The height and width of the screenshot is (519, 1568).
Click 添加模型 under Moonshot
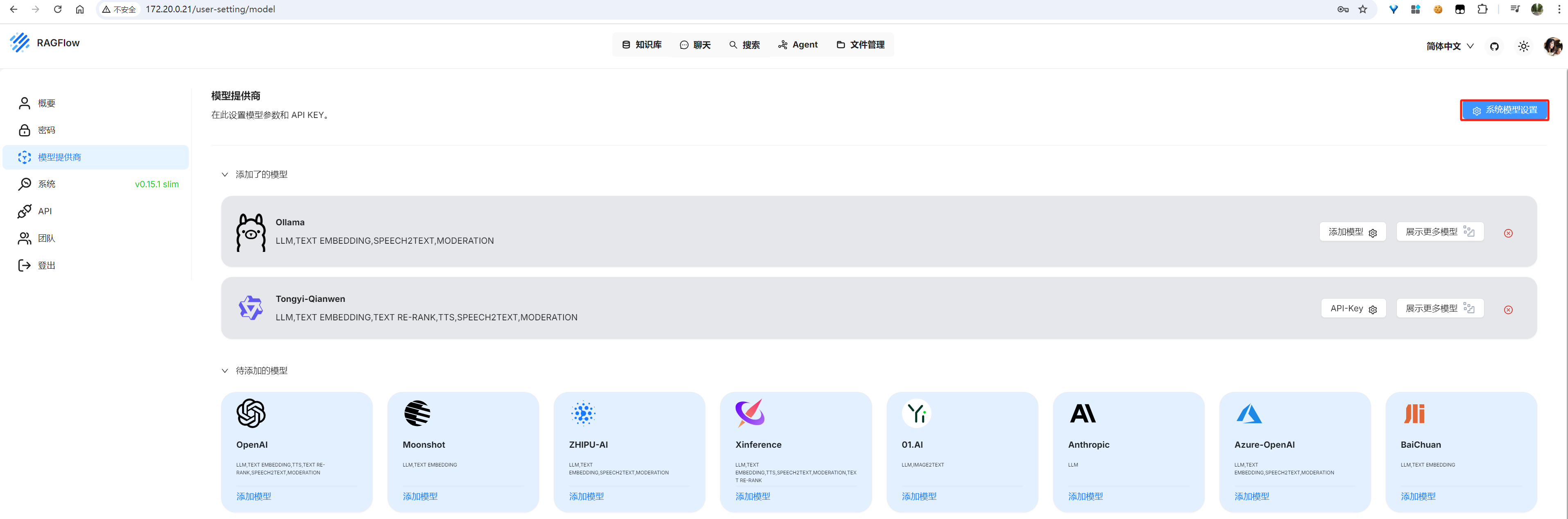click(x=419, y=496)
